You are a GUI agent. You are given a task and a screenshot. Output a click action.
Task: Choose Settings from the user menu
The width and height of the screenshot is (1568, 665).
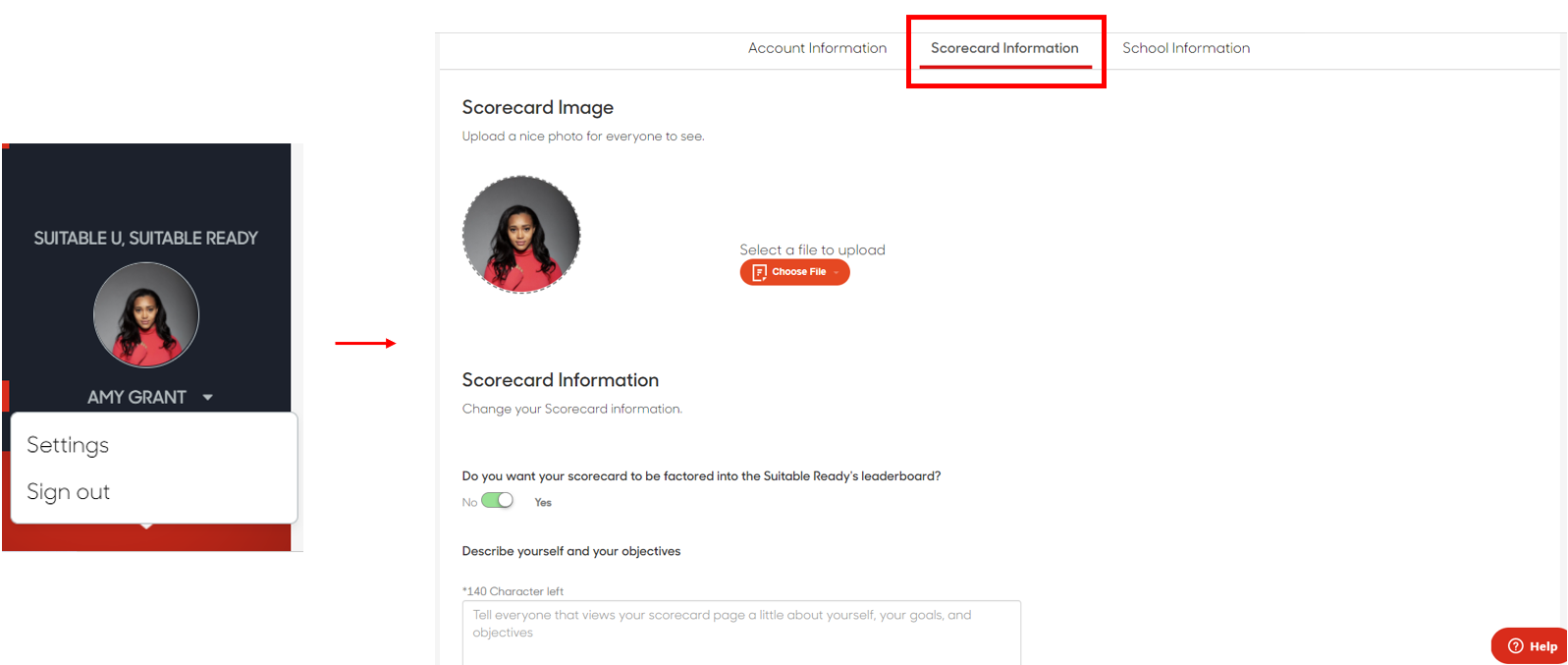(68, 445)
